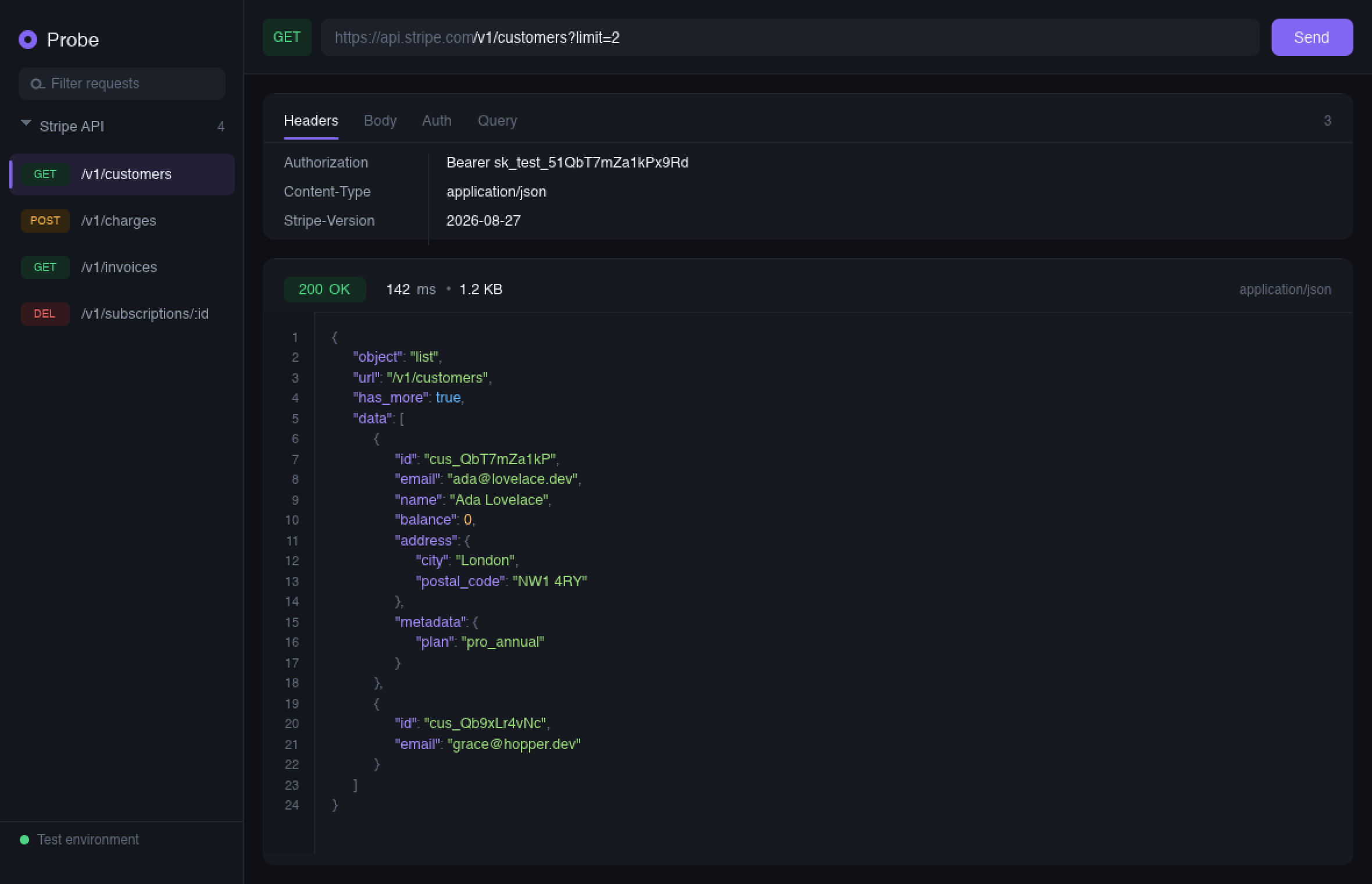Click the Authorization header name

[326, 162]
